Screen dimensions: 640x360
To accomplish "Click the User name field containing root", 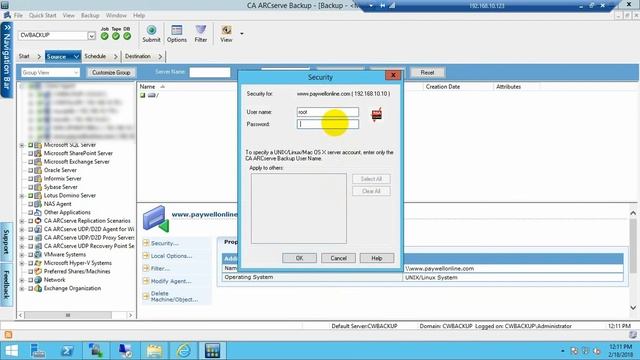I will [328, 112].
